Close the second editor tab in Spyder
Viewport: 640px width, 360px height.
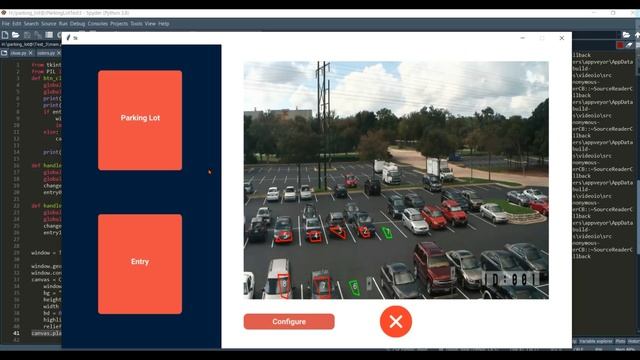tap(59, 53)
